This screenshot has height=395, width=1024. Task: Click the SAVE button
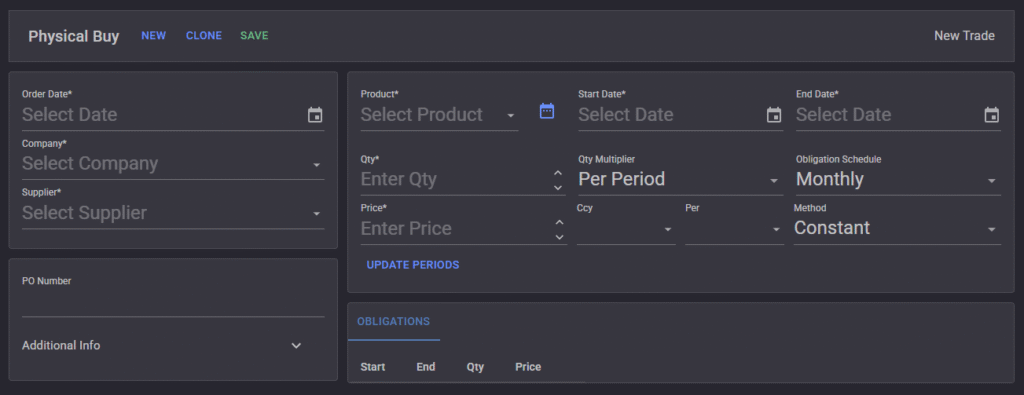coord(254,36)
